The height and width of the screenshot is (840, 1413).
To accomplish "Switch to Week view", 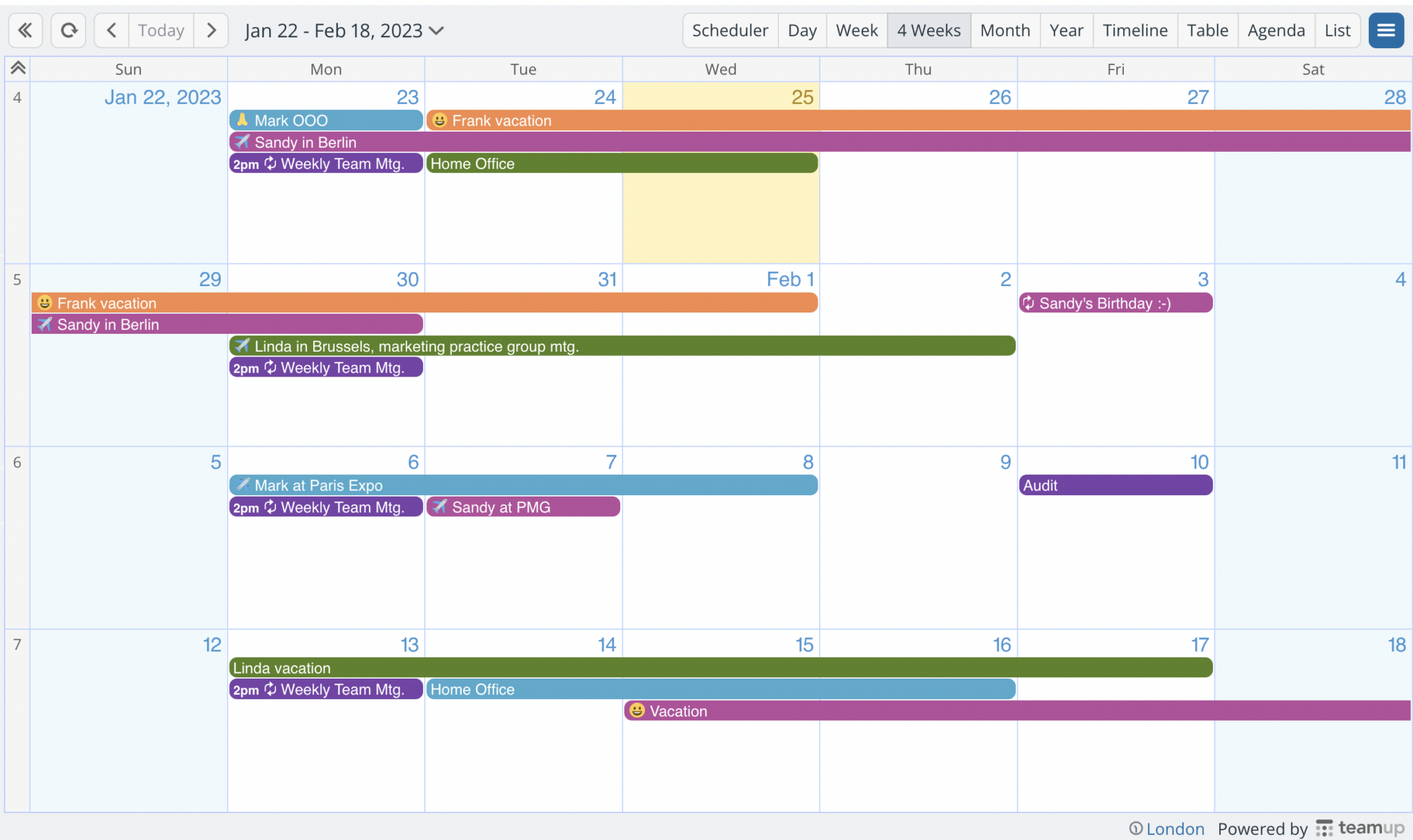I will point(856,30).
